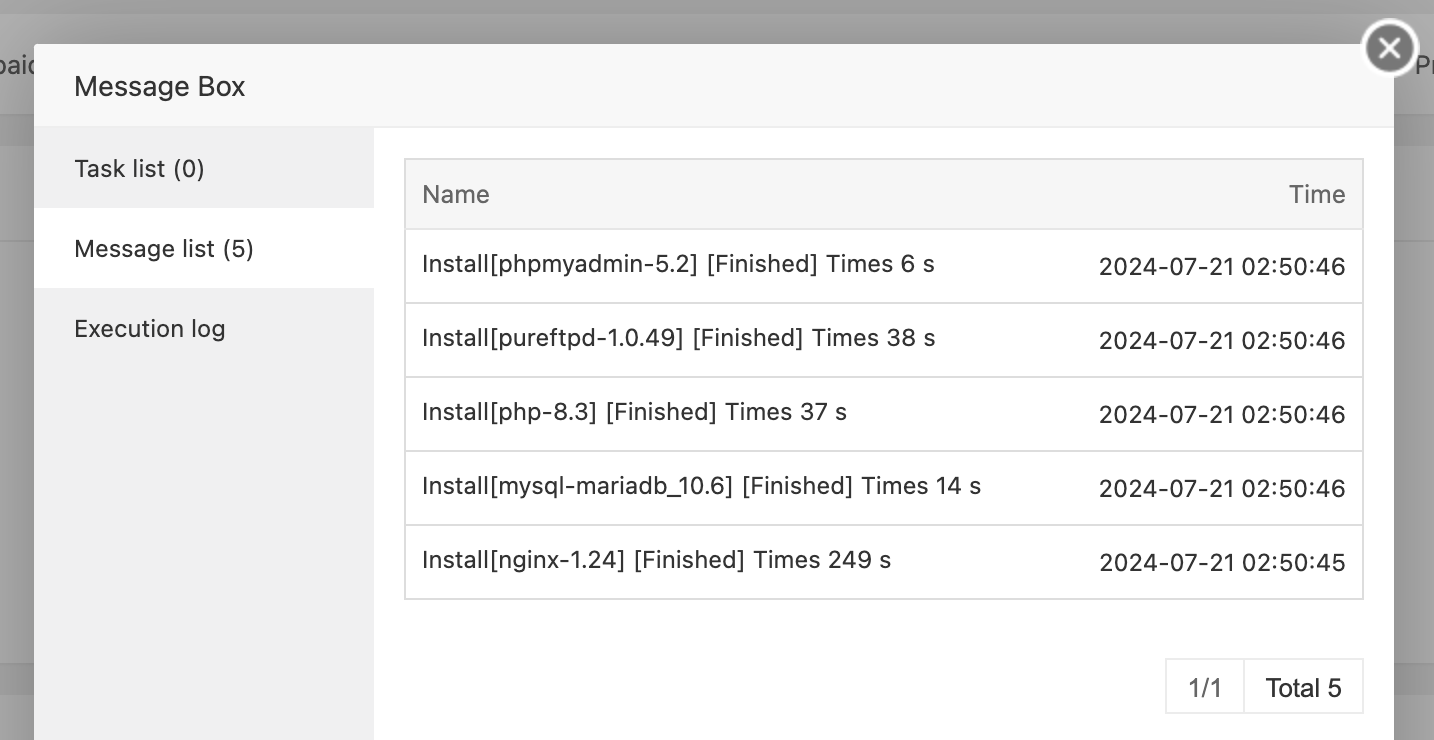Click the php-8.3 row timestamp
This screenshot has height=740, width=1434.
coord(1222,415)
